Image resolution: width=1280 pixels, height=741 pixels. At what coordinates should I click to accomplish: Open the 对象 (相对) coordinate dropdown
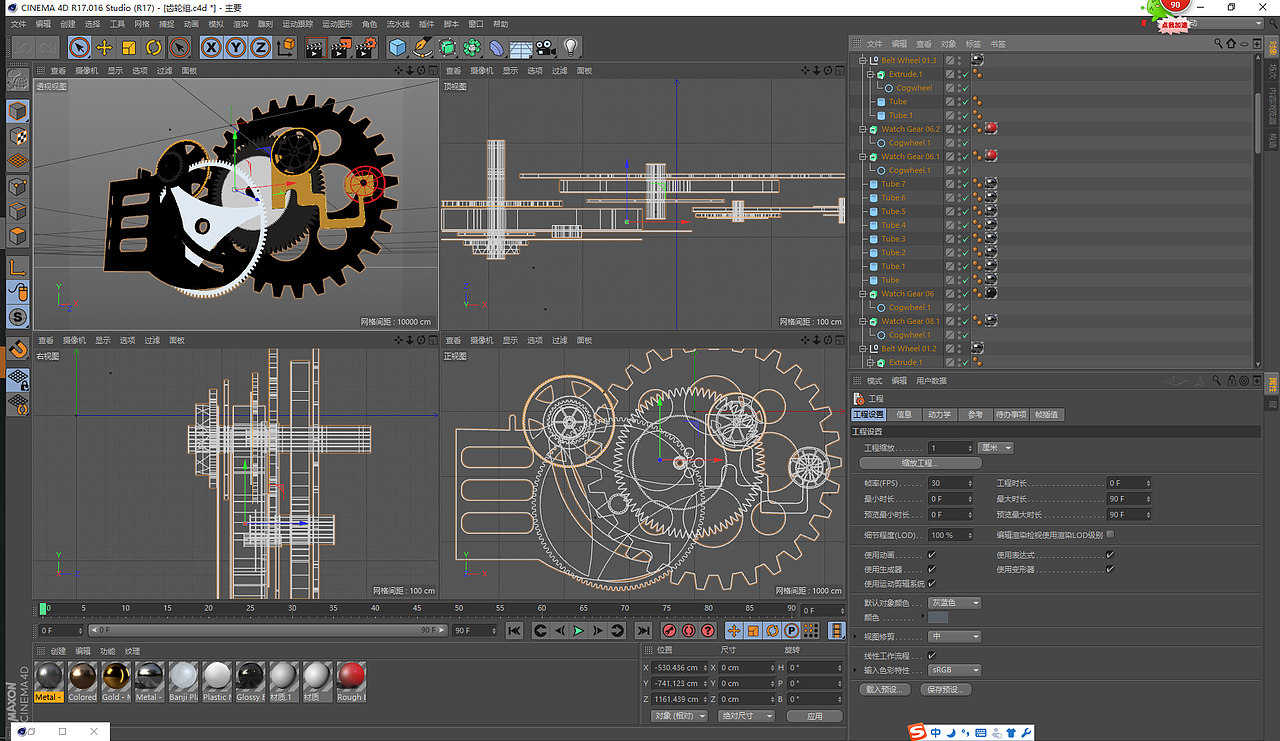click(680, 716)
